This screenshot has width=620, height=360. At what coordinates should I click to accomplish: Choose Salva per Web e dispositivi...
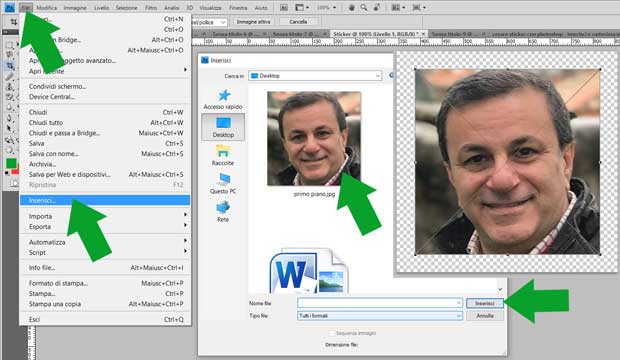(105, 174)
